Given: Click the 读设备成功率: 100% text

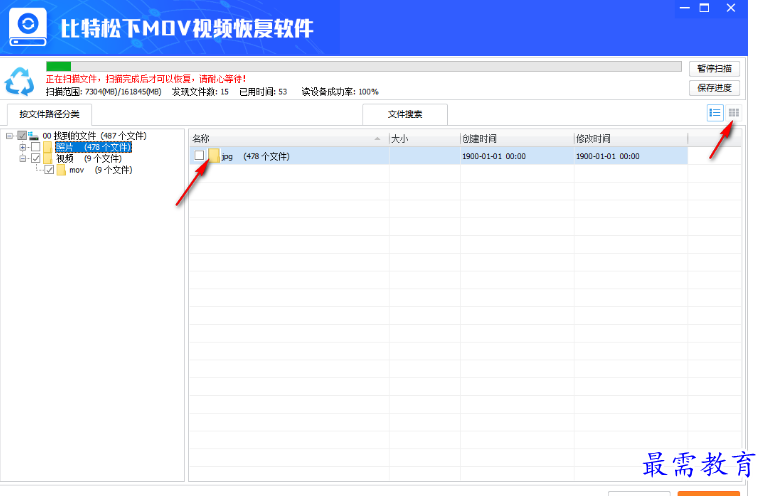Looking at the screenshot, I should coord(340,92).
